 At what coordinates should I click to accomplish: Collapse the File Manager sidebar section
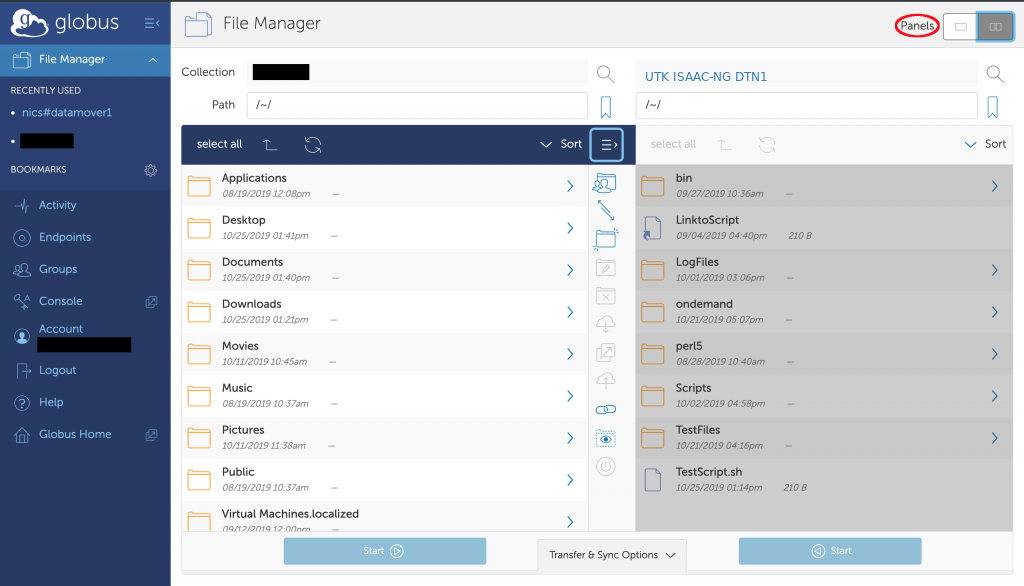[x=152, y=59]
